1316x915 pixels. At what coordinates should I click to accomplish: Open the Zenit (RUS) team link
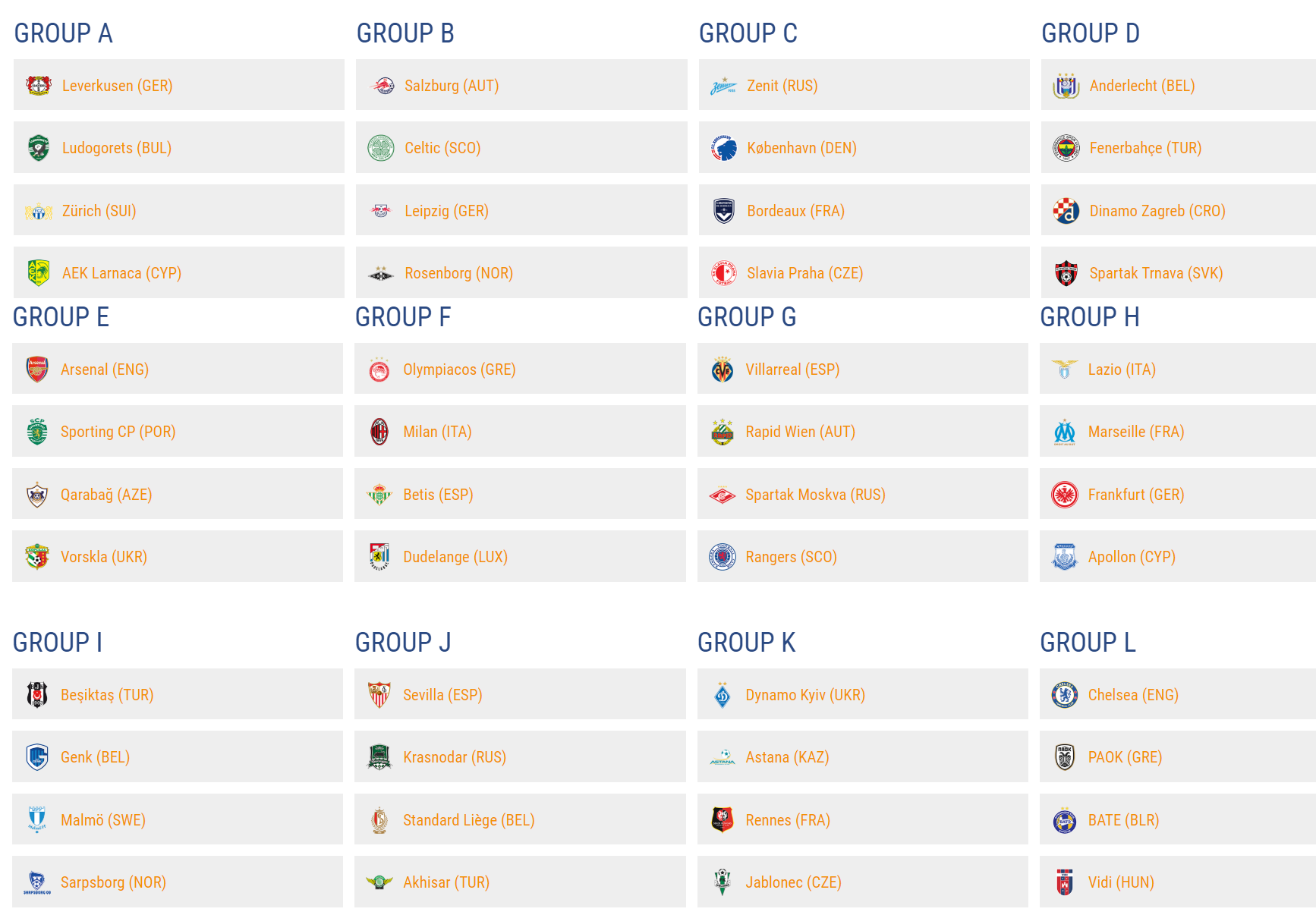point(782,86)
